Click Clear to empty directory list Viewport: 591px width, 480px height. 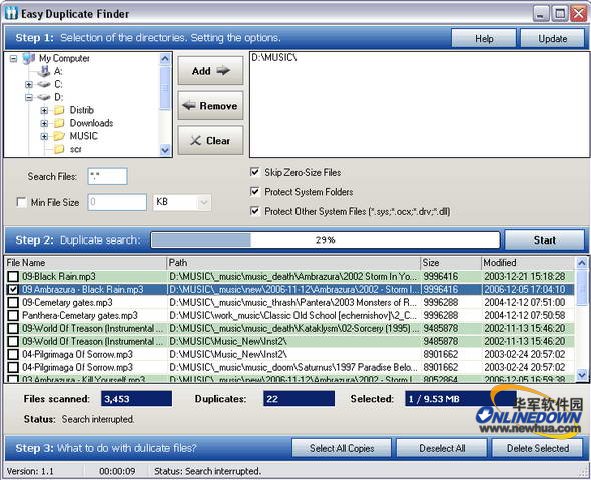[210, 141]
